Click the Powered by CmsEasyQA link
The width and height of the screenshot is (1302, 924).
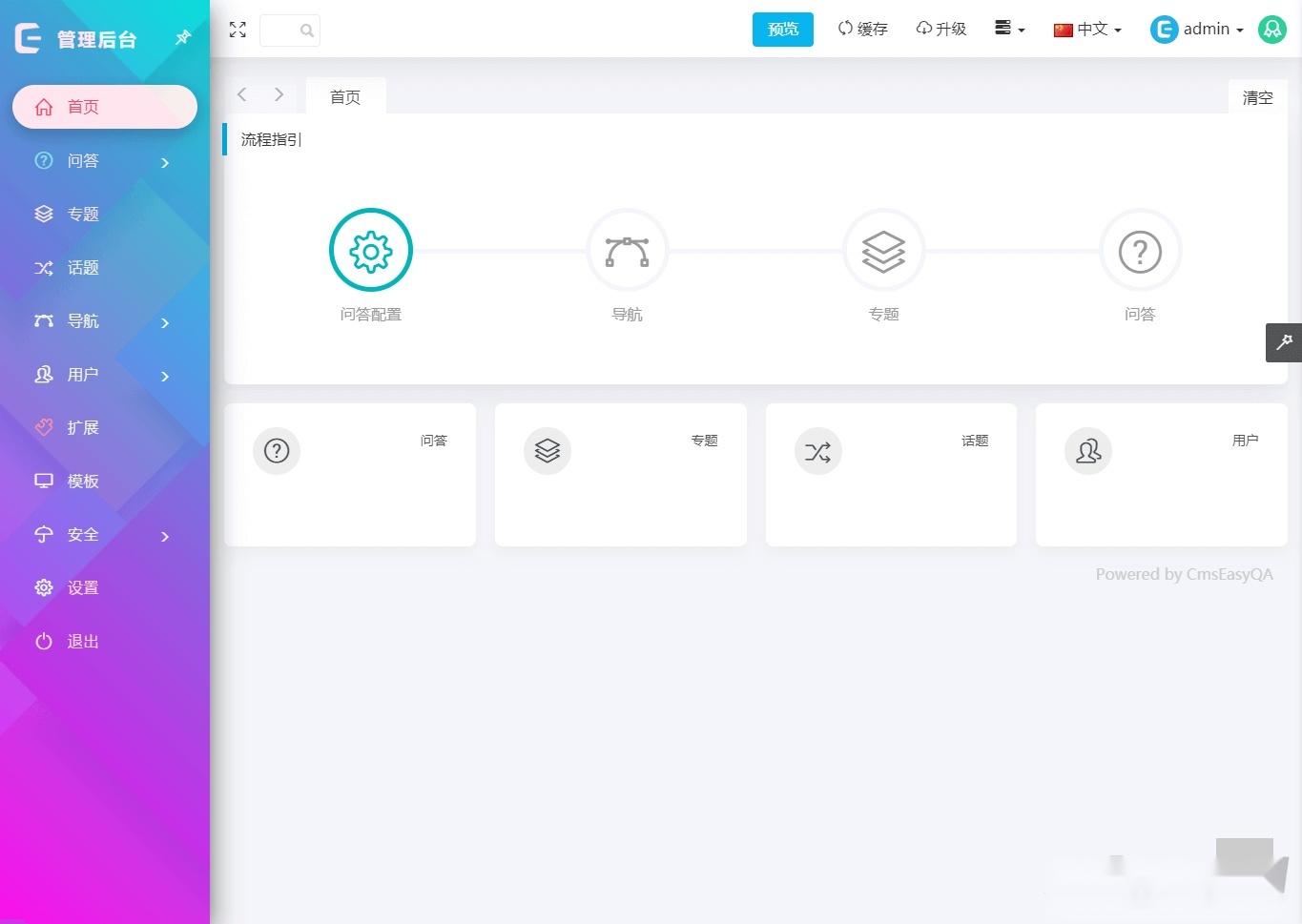(1184, 574)
